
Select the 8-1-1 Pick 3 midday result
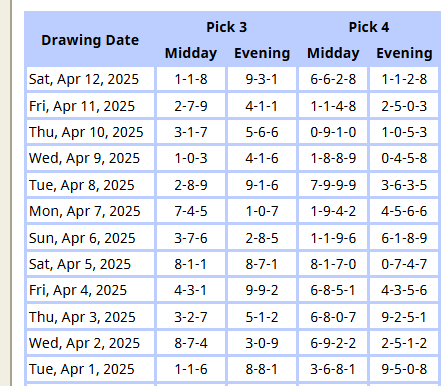191,264
